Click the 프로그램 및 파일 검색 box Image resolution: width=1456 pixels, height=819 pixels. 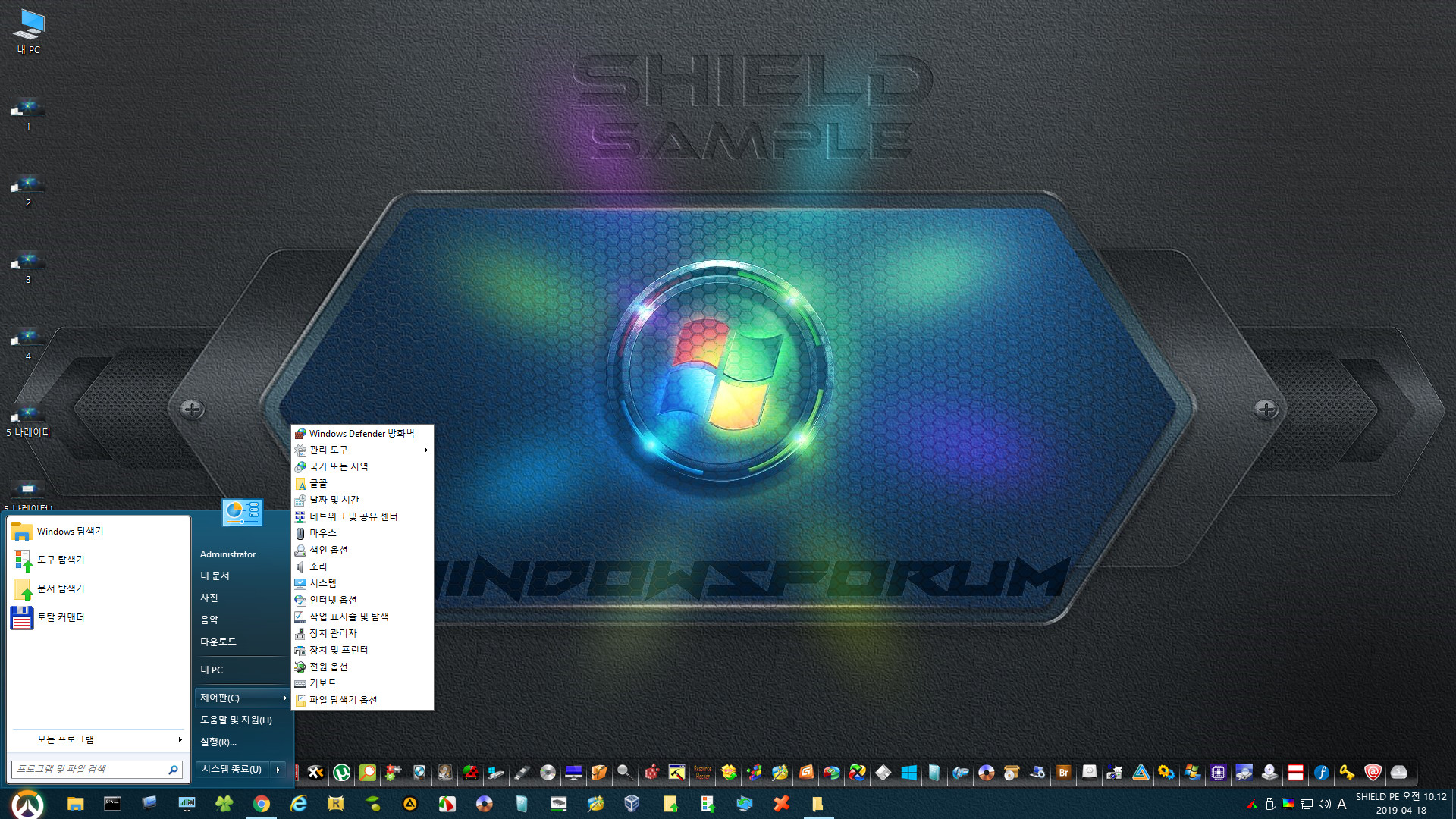pyautogui.click(x=97, y=769)
